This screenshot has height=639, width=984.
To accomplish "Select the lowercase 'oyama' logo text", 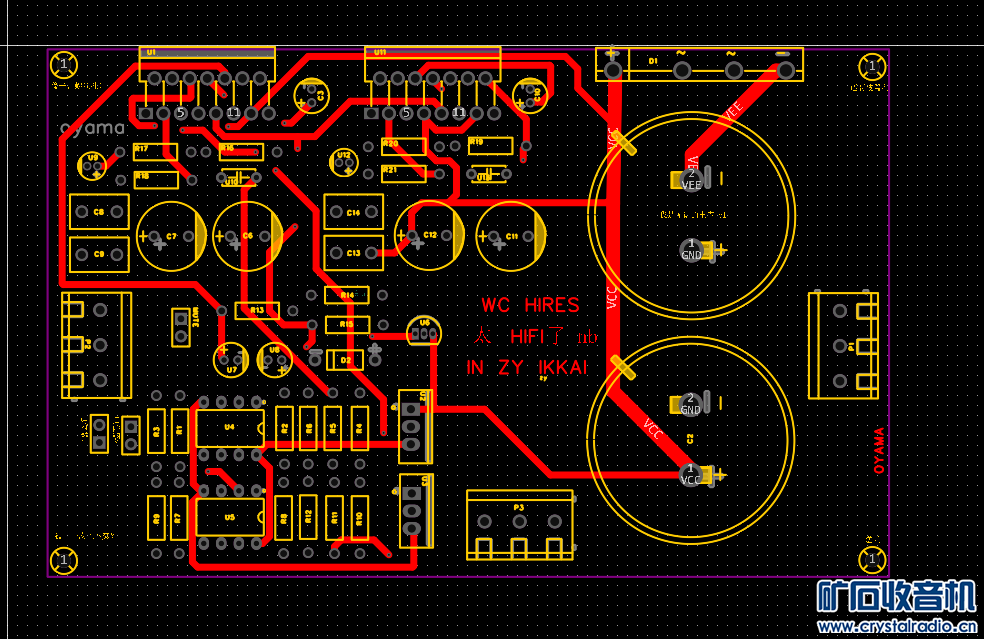I will (92, 129).
